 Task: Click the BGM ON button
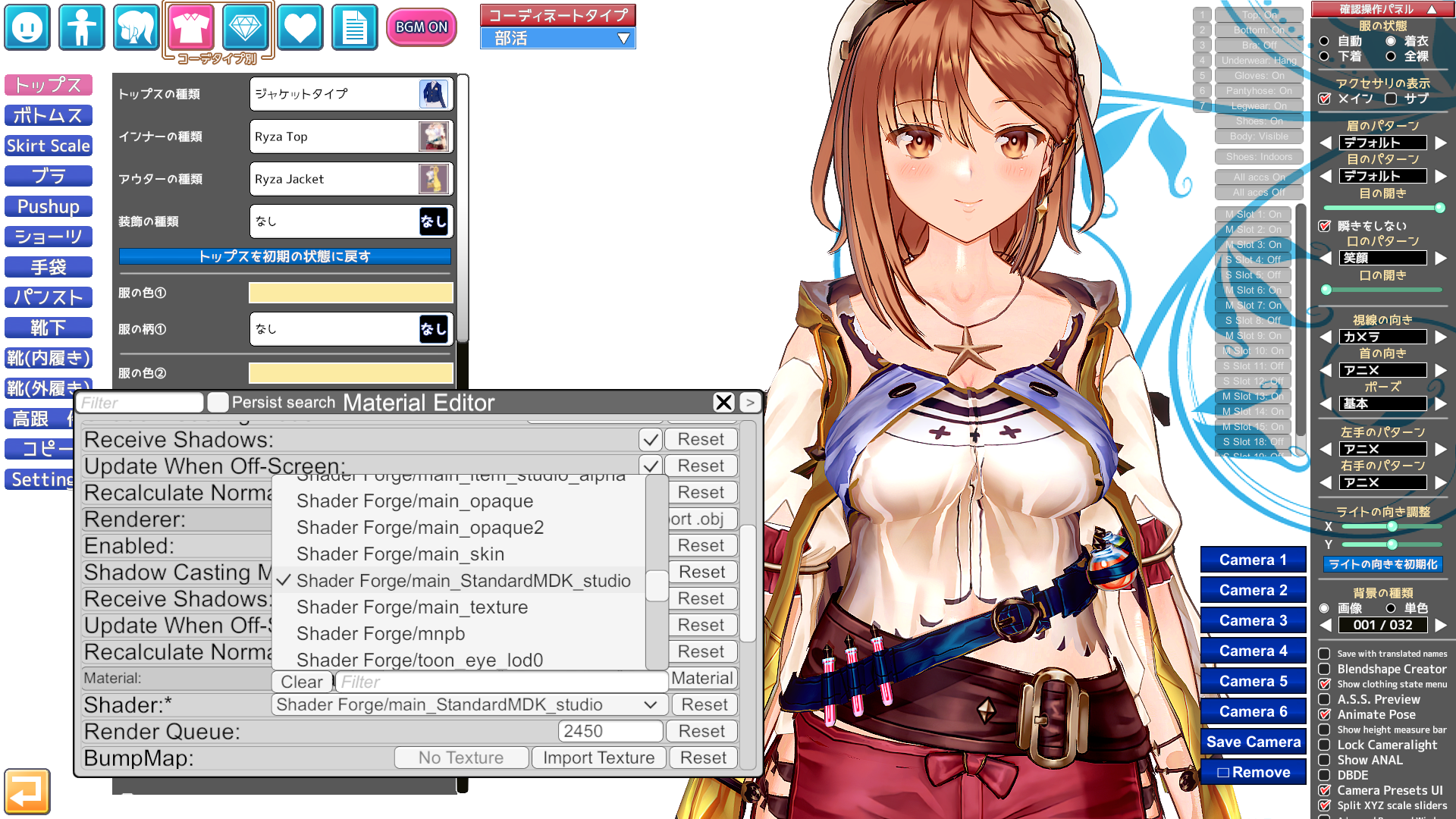click(x=422, y=27)
